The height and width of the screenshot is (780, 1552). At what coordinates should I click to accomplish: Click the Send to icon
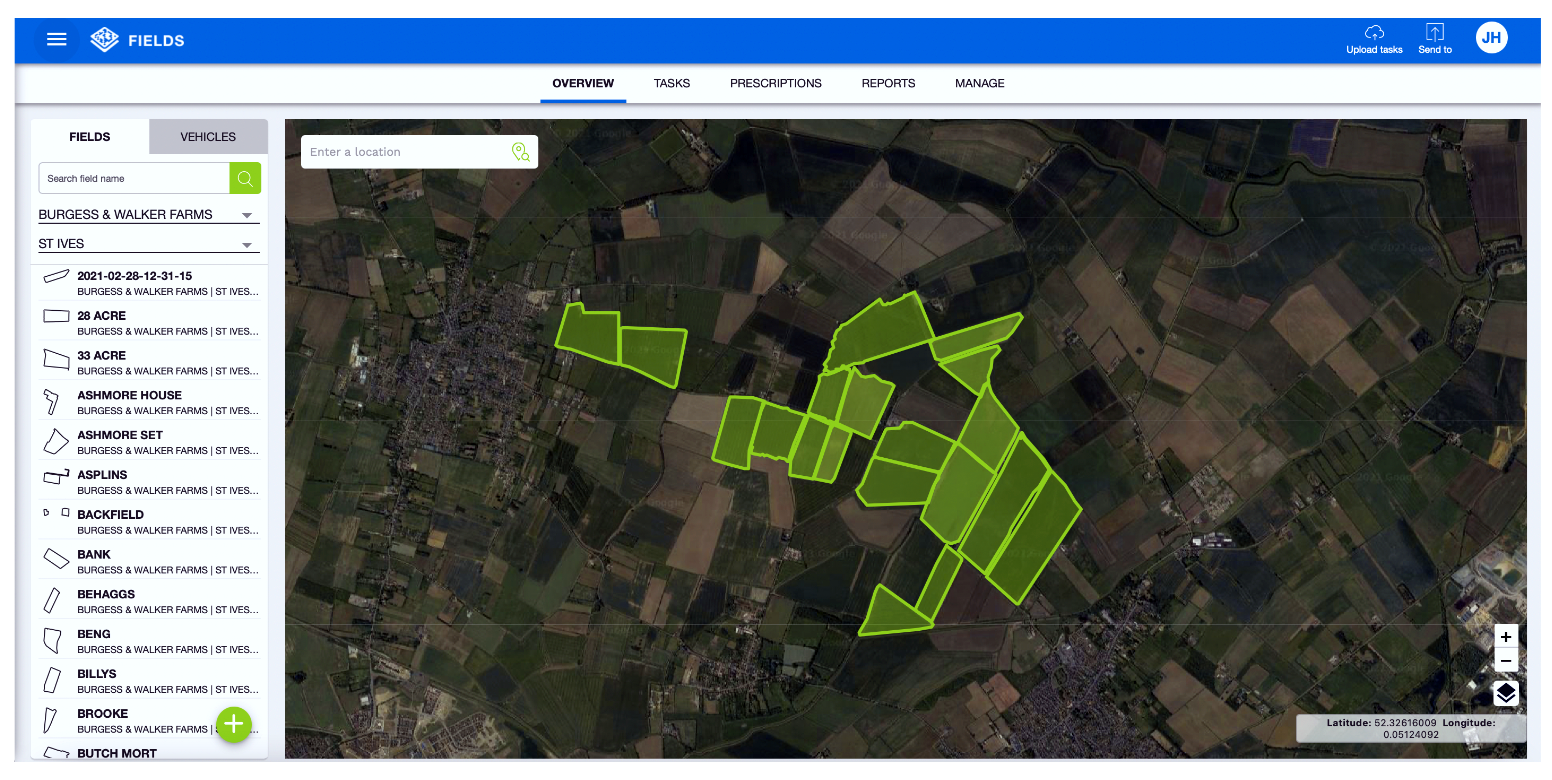pos(1435,33)
